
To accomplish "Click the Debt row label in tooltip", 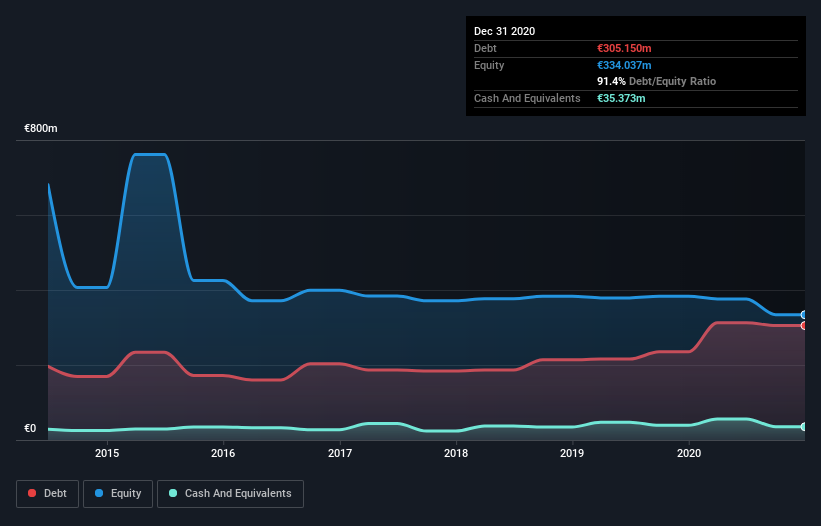I will [485, 48].
